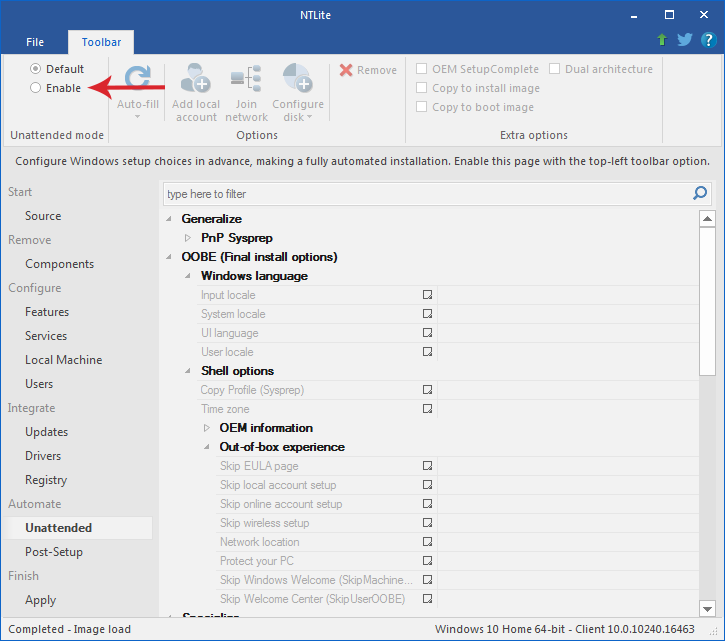This screenshot has height=641, width=725.
Task: Open the File tab
Action: tap(35, 42)
